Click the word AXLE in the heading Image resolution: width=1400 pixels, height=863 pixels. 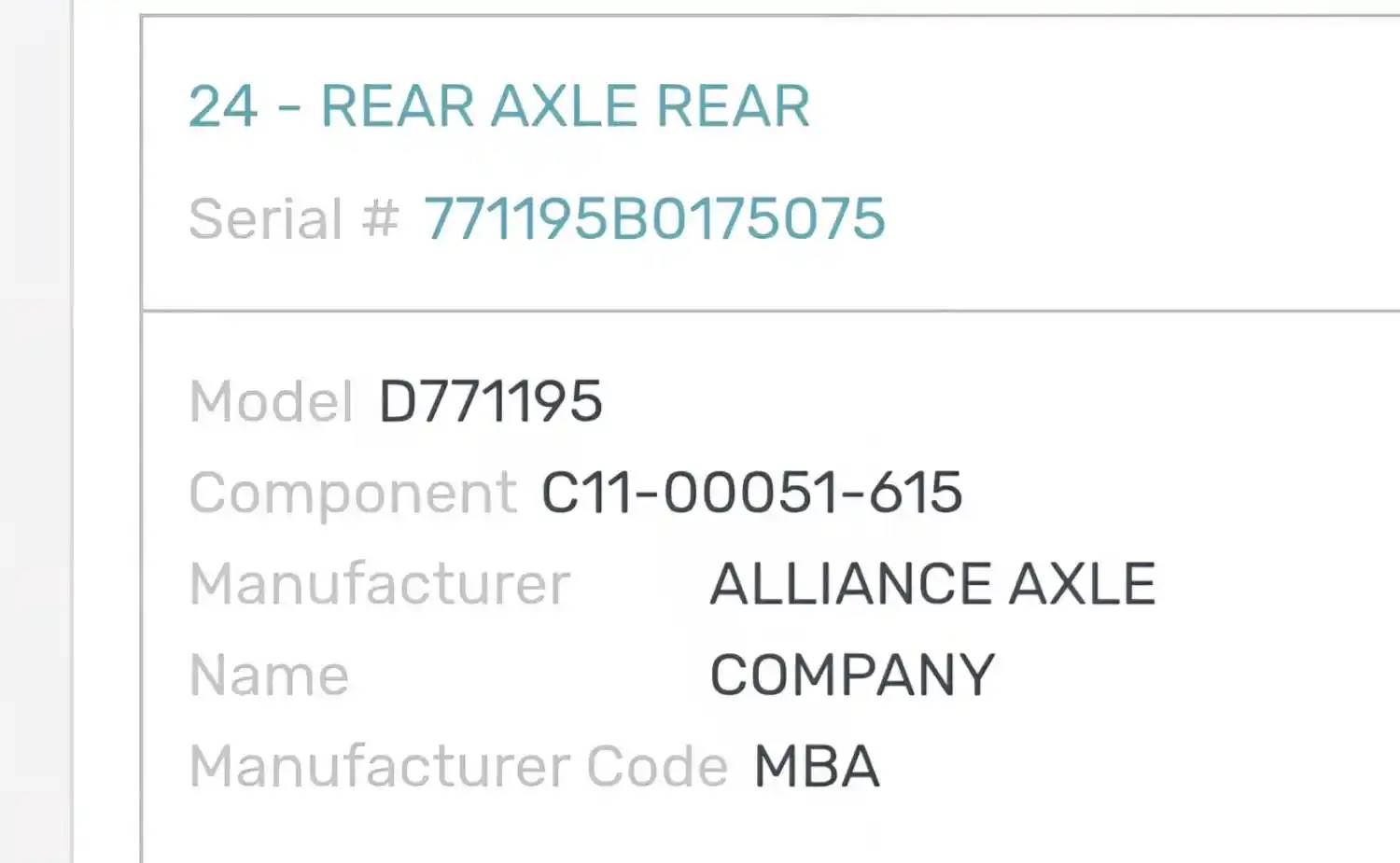564,106
